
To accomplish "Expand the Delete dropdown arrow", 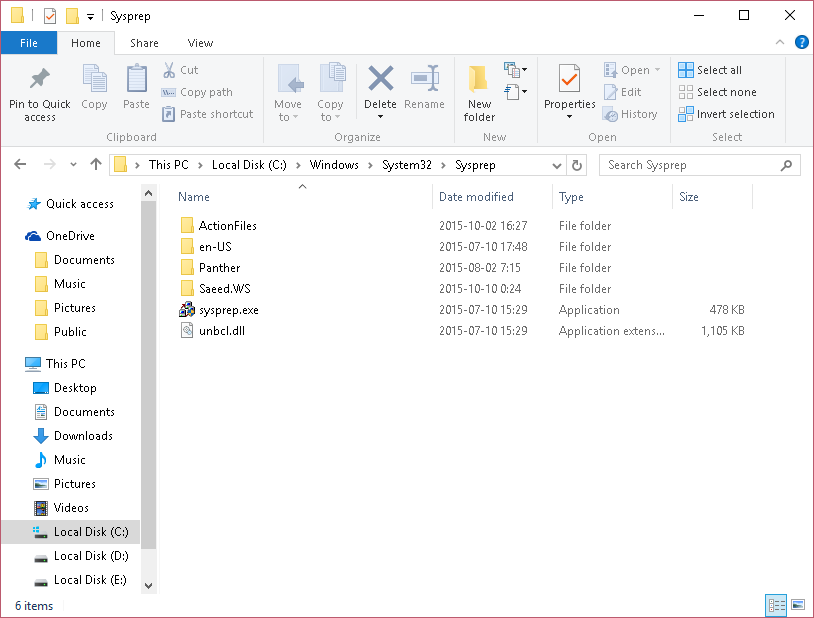I will pyautogui.click(x=381, y=117).
